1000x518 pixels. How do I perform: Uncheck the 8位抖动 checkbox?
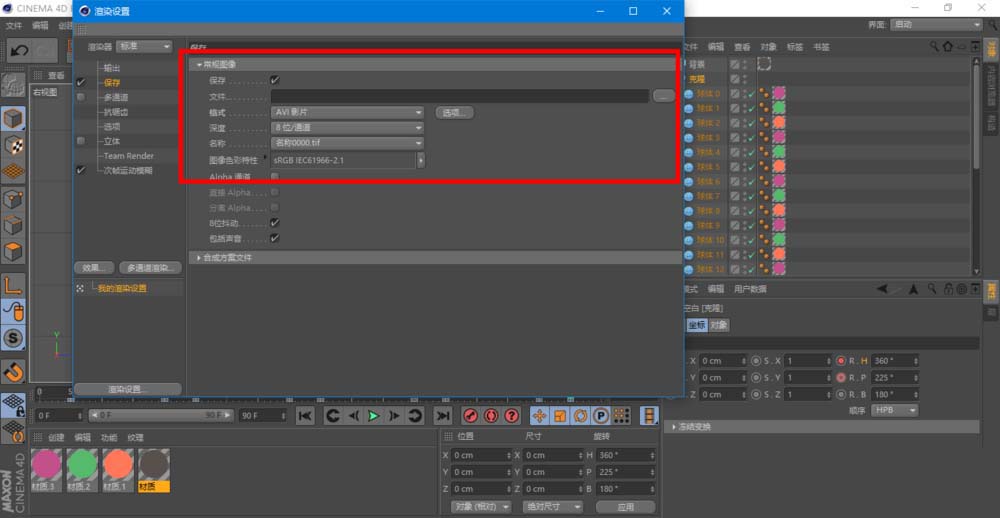[275, 223]
